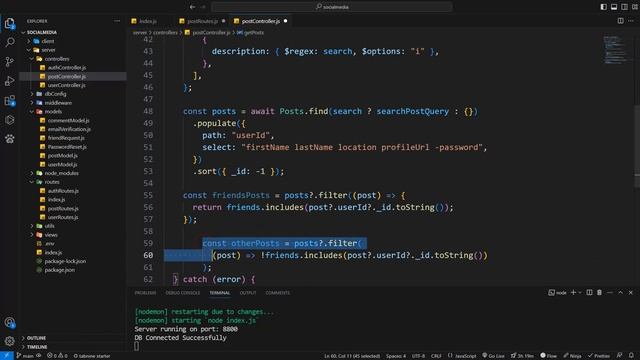Open main branch indicator in status bar
Screen dimensions: 640x360
click(x=25, y=356)
